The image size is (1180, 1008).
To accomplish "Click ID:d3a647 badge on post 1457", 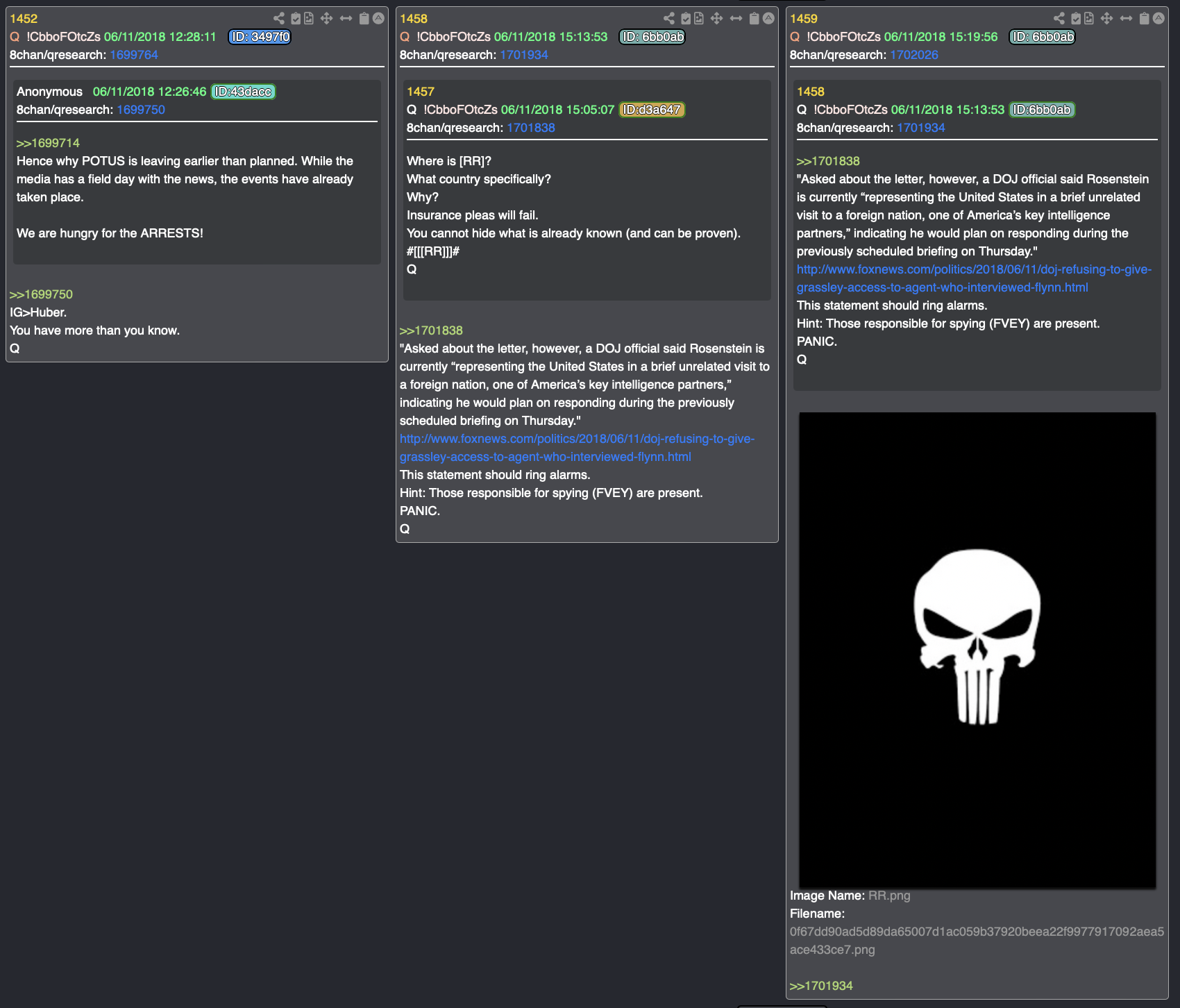I will pos(652,110).
